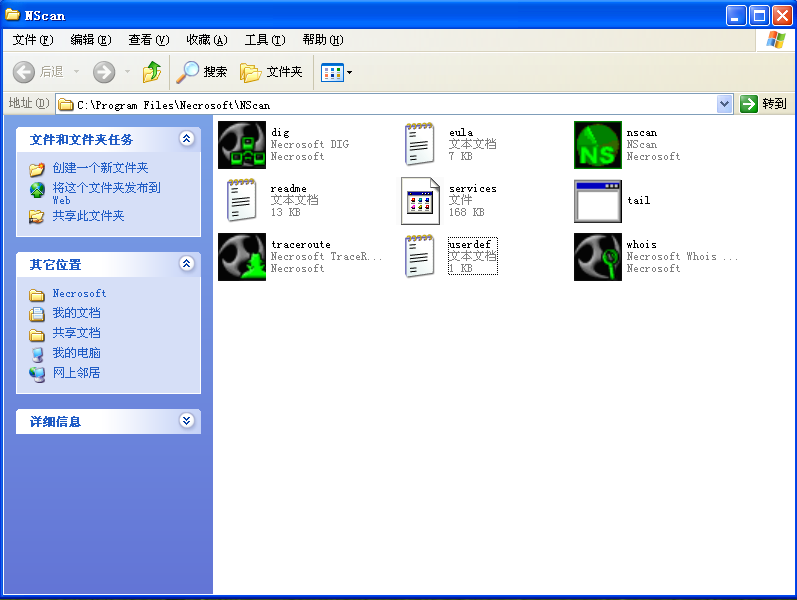Image resolution: width=797 pixels, height=600 pixels.
Task: Click the Back (后退) arrow icon
Action: (x=24, y=72)
